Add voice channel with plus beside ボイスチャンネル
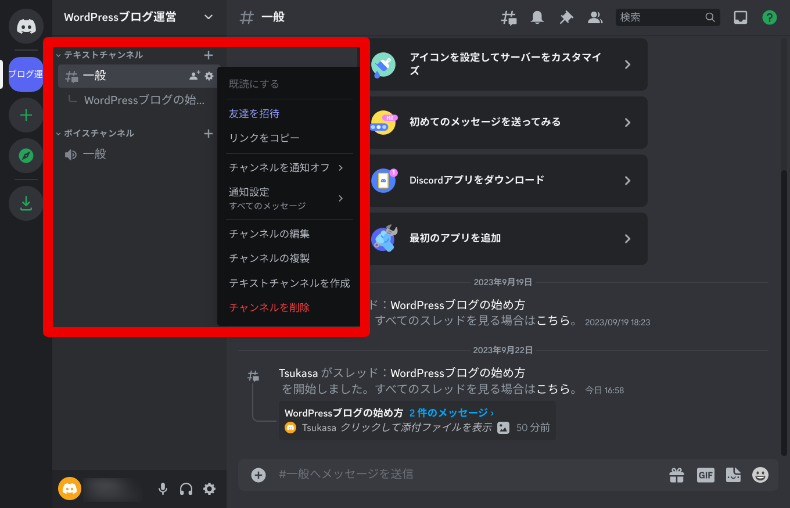The width and height of the screenshot is (790, 508). point(208,134)
